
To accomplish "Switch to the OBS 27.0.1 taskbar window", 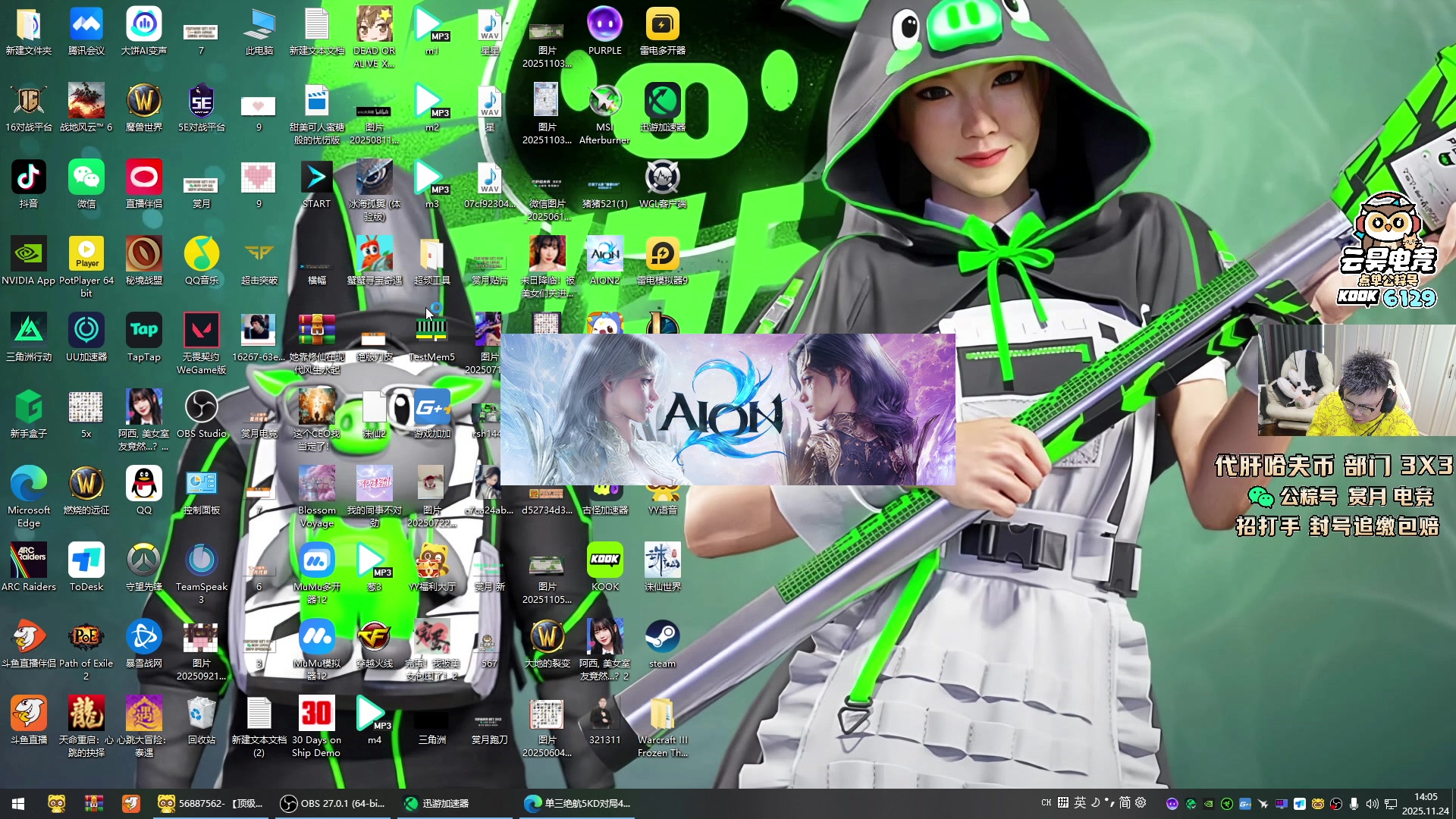I will 334,804.
